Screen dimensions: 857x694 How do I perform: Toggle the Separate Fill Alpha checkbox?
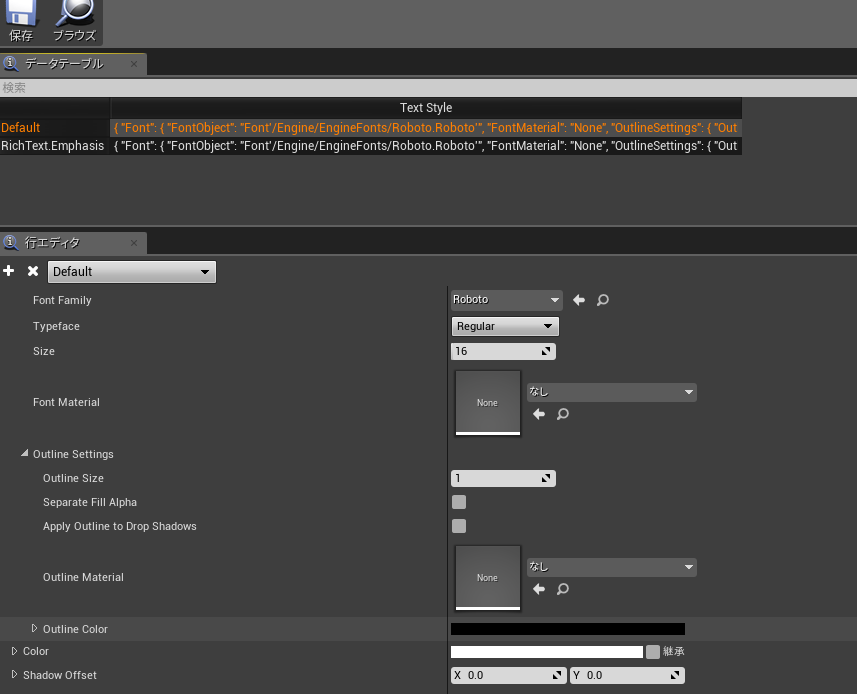[x=458, y=502]
